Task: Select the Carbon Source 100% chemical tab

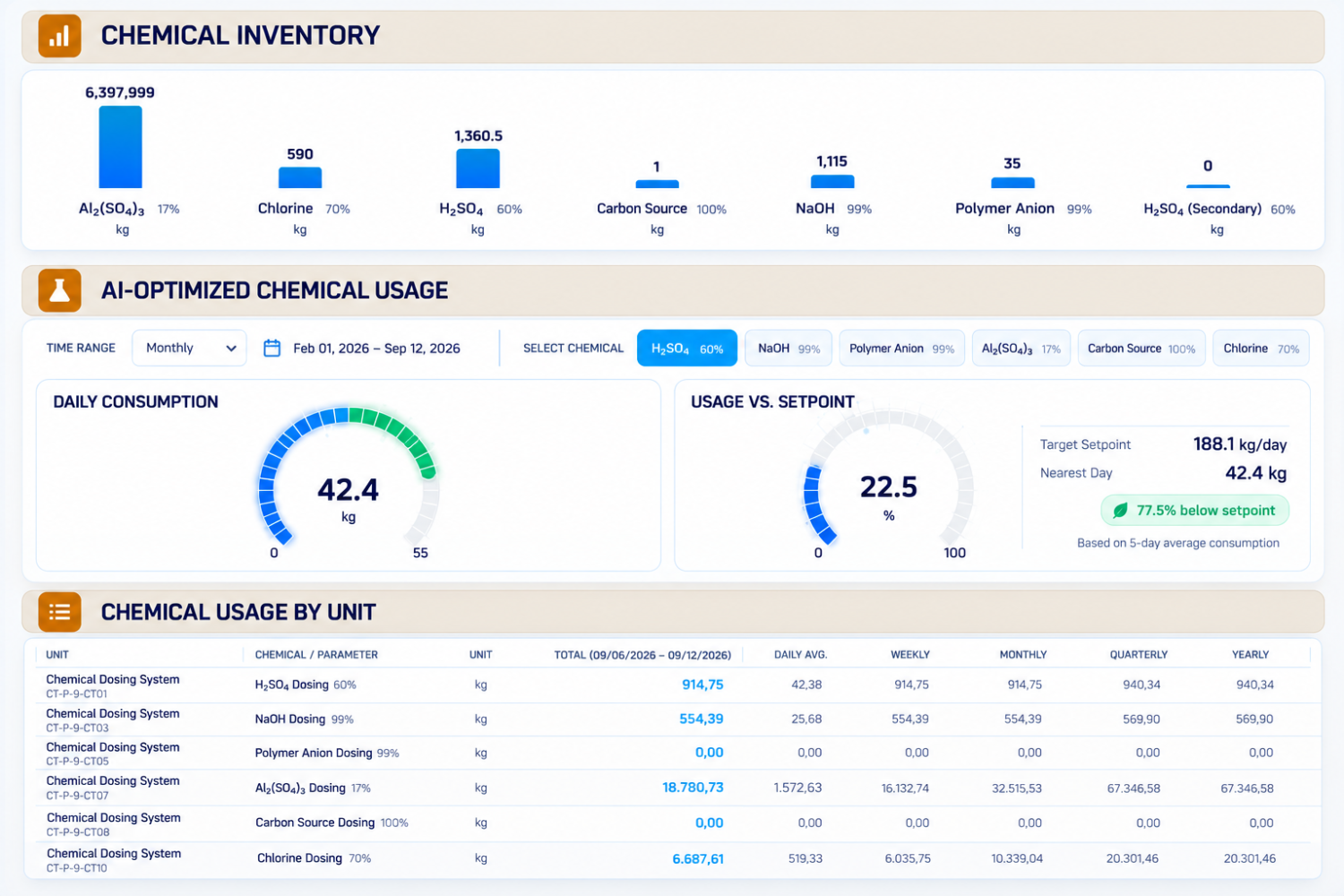Action: (1142, 349)
